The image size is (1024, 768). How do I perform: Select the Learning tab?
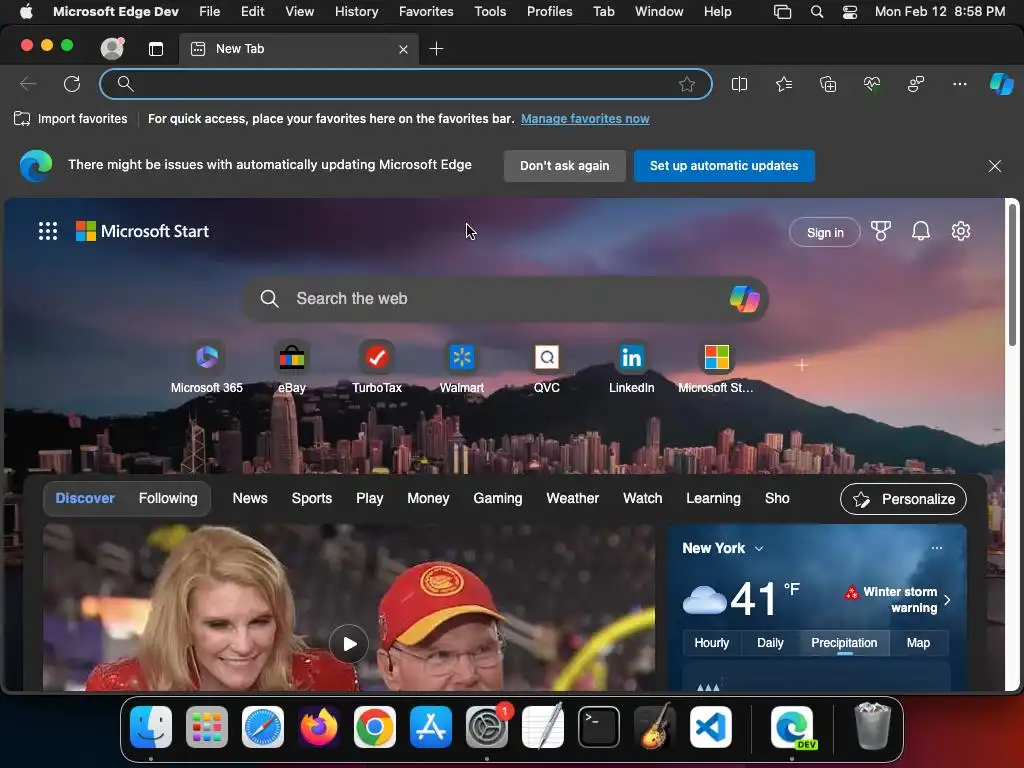tap(713, 498)
